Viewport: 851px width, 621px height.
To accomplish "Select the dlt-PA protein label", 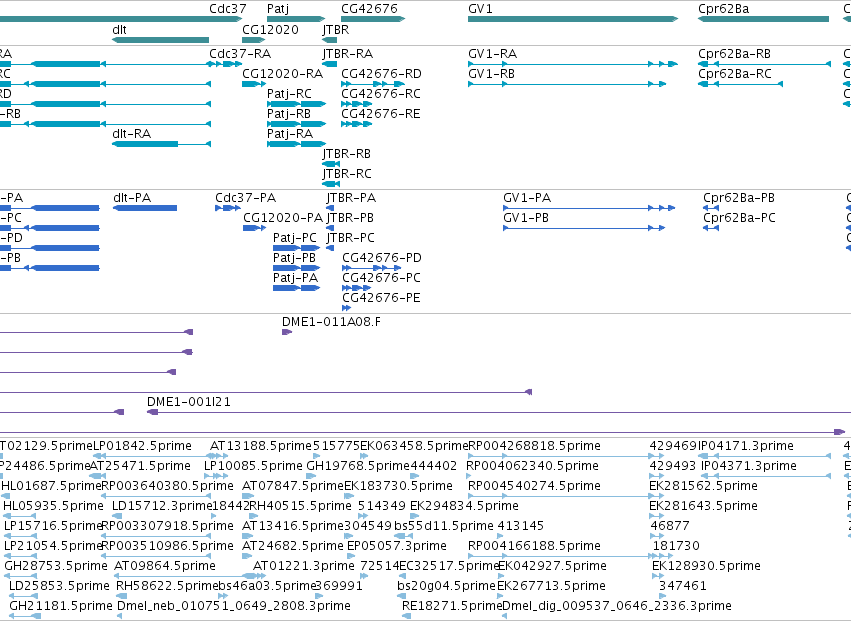I will click(132, 198).
